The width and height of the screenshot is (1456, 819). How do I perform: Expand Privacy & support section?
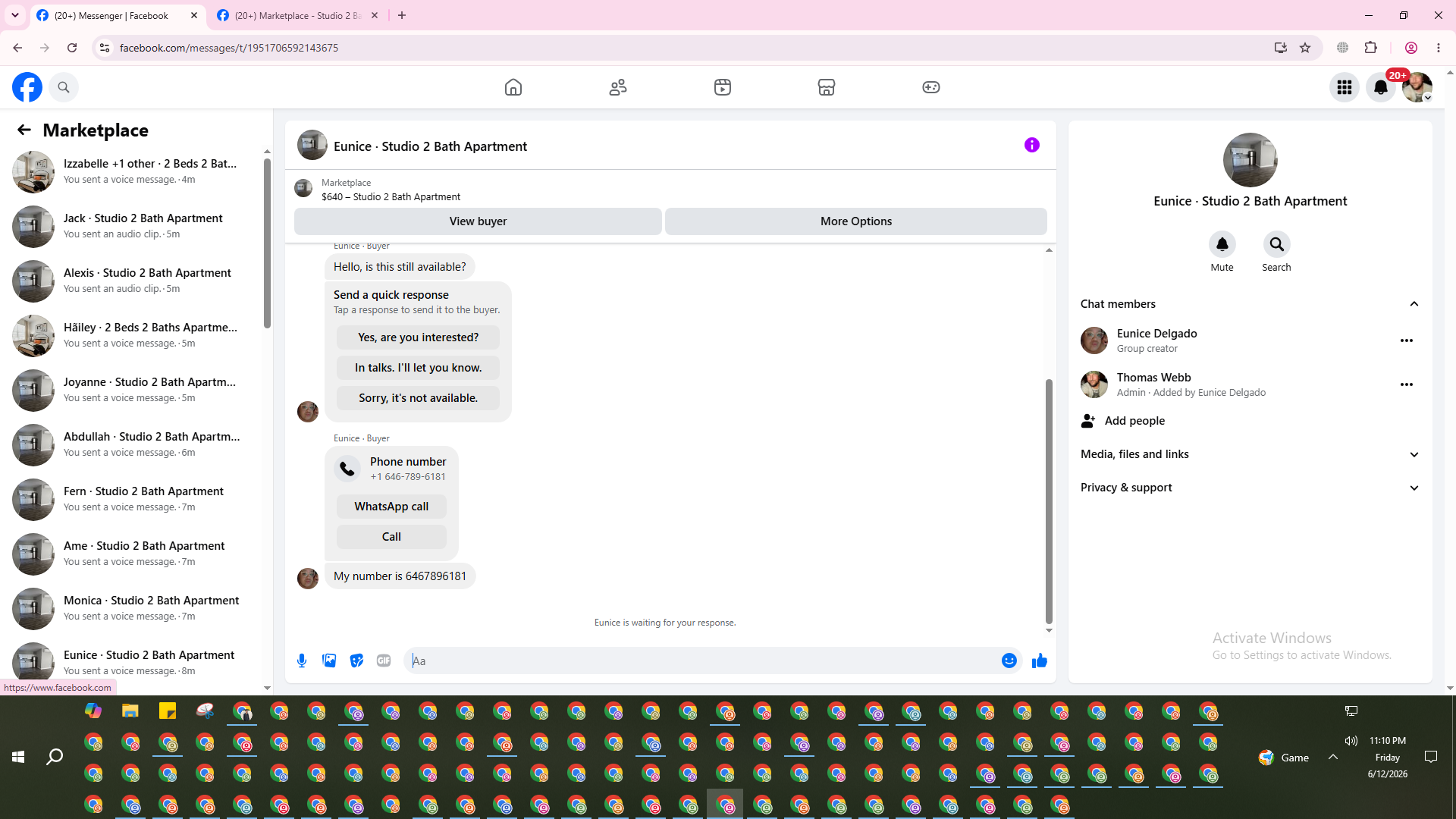[1250, 488]
